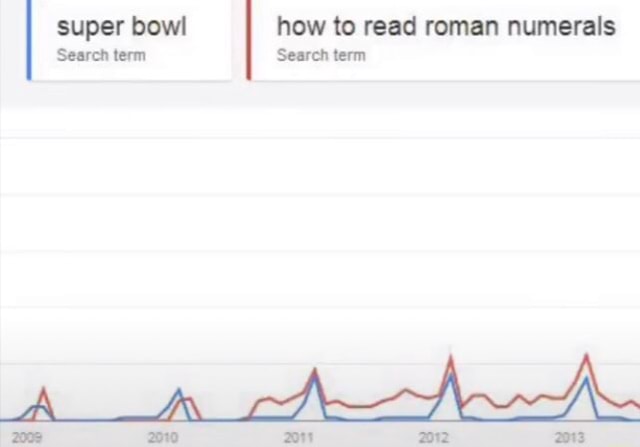
Task: Click the red line hump in mid-2011
Action: (x=405, y=390)
